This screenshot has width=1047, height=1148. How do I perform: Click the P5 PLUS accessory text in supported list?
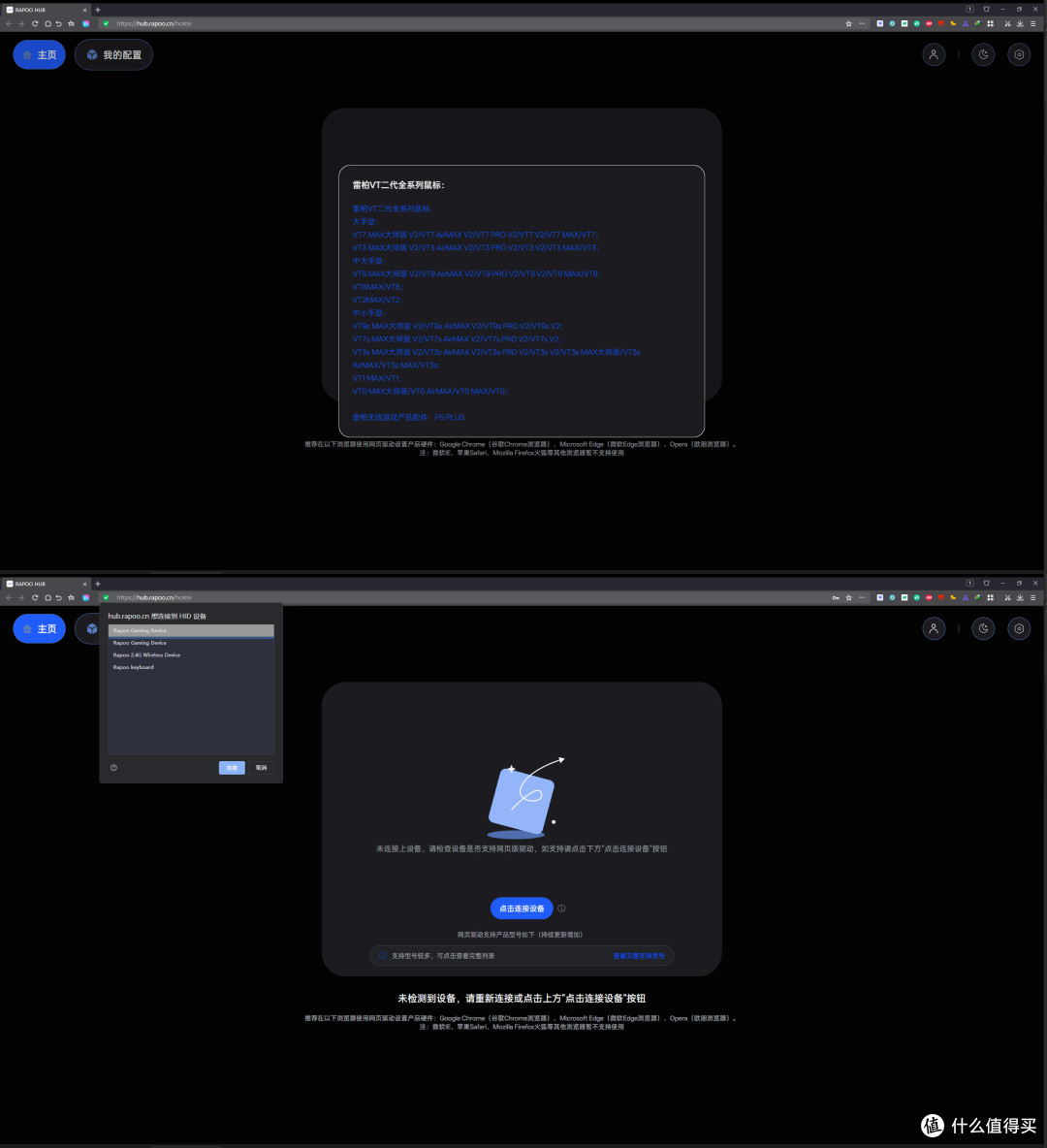(x=450, y=417)
